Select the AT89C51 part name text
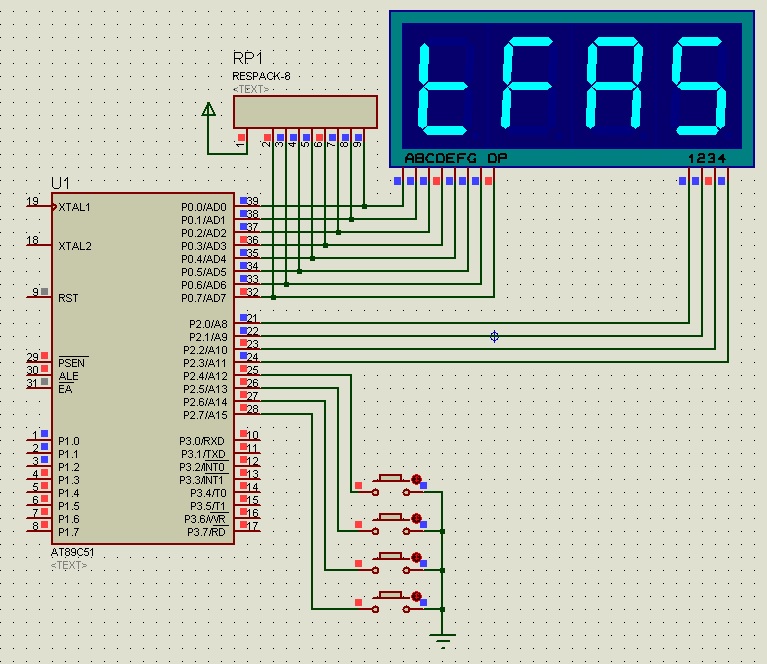 (x=72, y=553)
